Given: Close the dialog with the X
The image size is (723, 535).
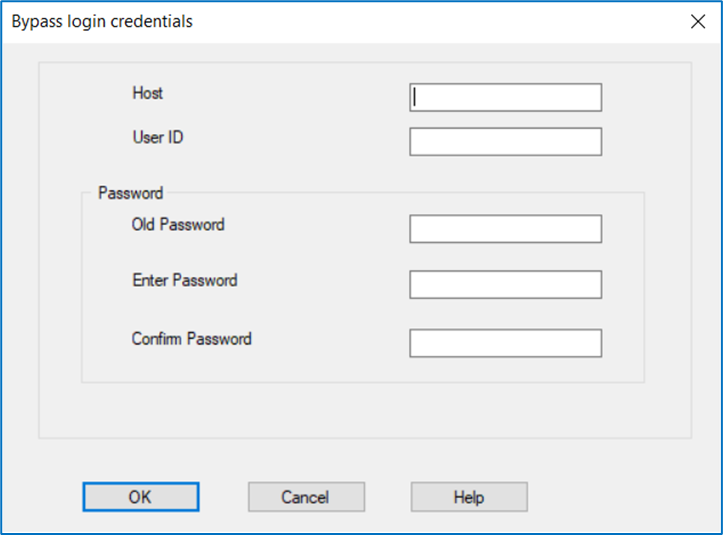Looking at the screenshot, I should tap(698, 22).
